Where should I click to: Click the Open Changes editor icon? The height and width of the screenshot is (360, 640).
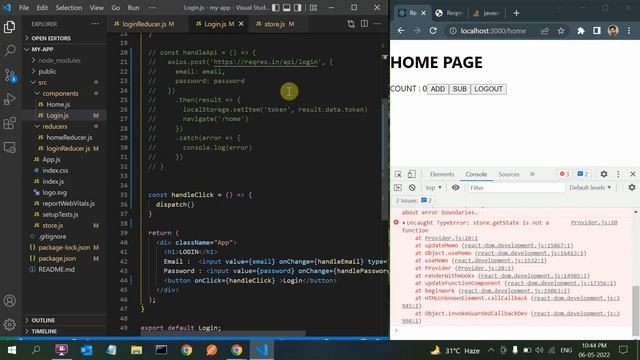351,24
